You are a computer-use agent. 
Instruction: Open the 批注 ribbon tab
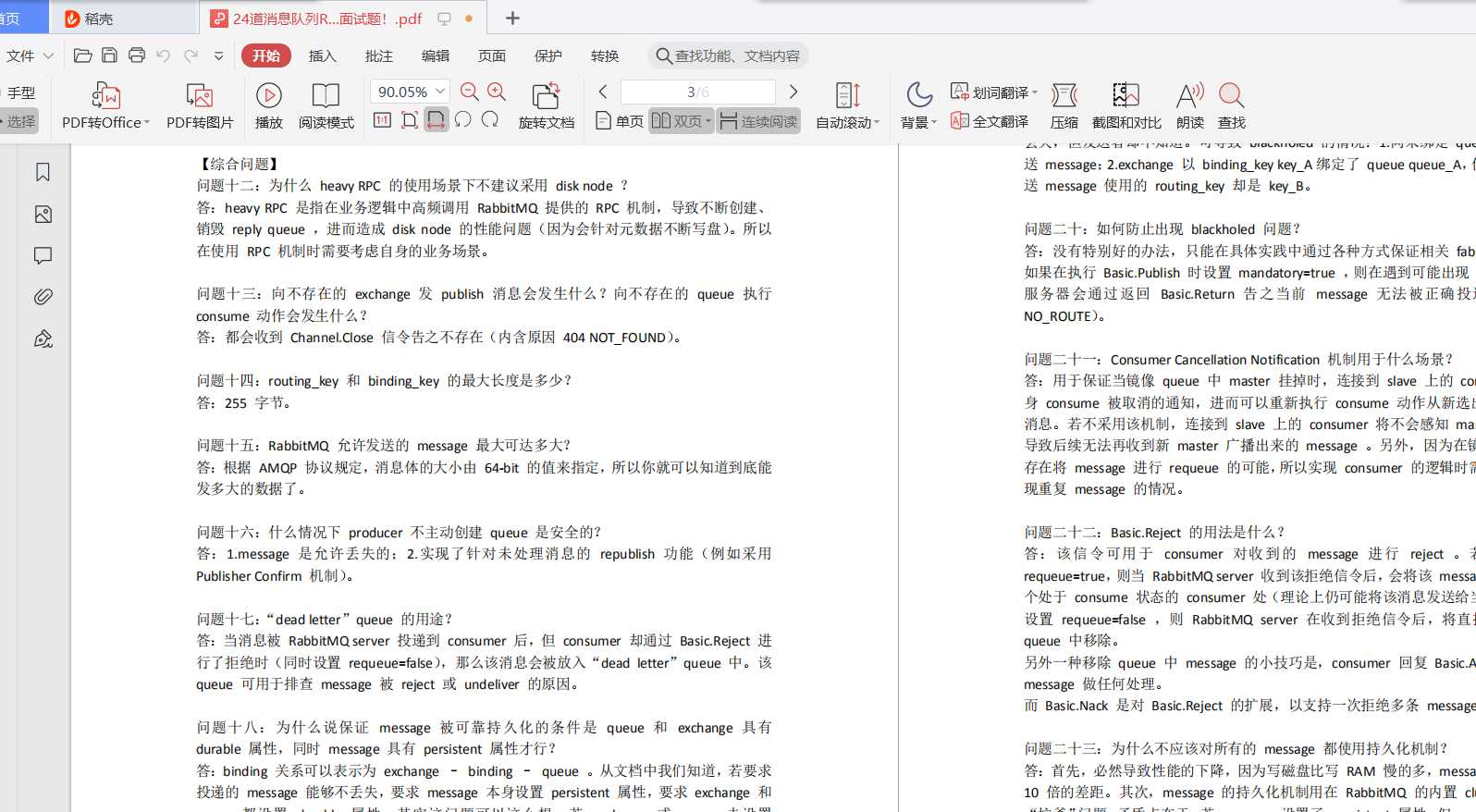378,55
